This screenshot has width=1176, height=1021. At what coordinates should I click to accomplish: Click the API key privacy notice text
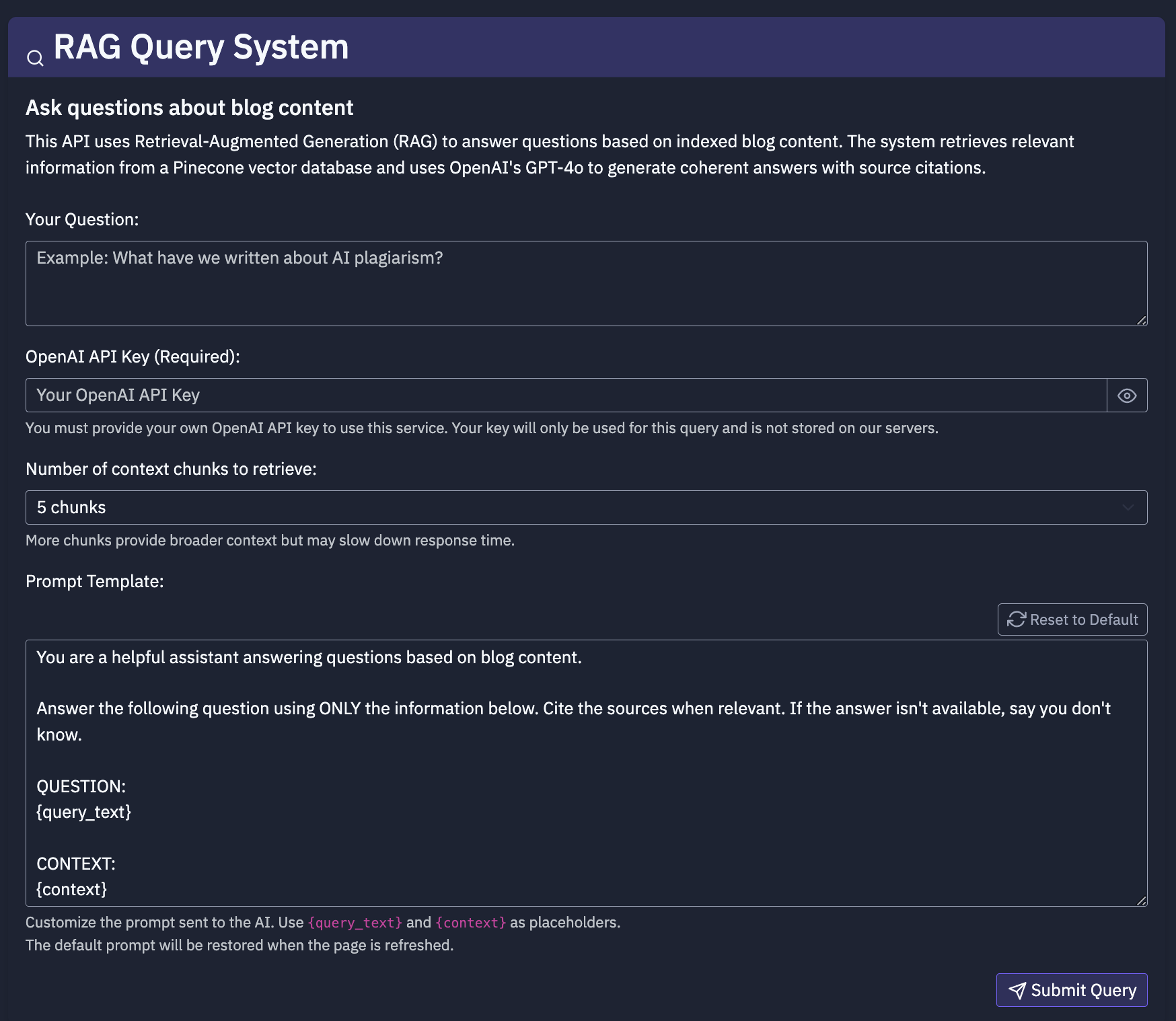tap(482, 428)
